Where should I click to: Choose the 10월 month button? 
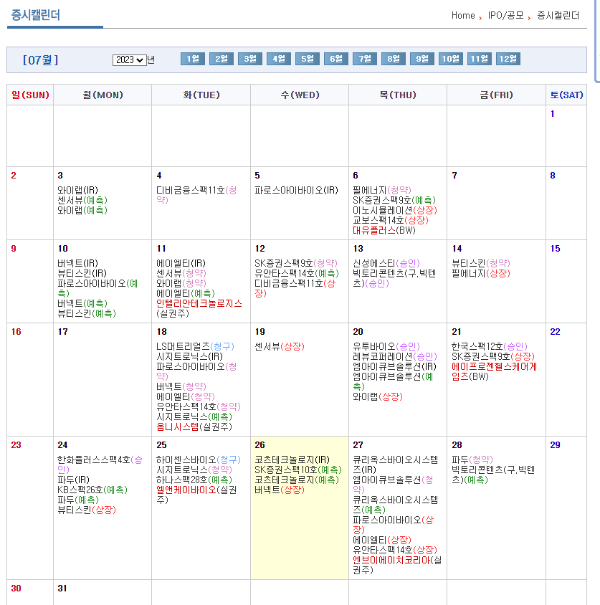pyautogui.click(x=450, y=59)
